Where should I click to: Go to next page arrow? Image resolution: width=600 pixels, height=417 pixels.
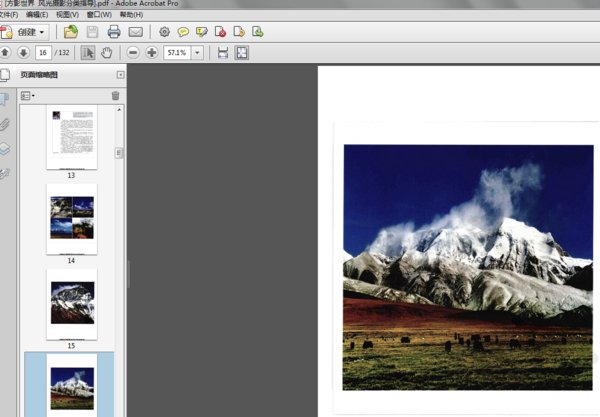click(23, 52)
